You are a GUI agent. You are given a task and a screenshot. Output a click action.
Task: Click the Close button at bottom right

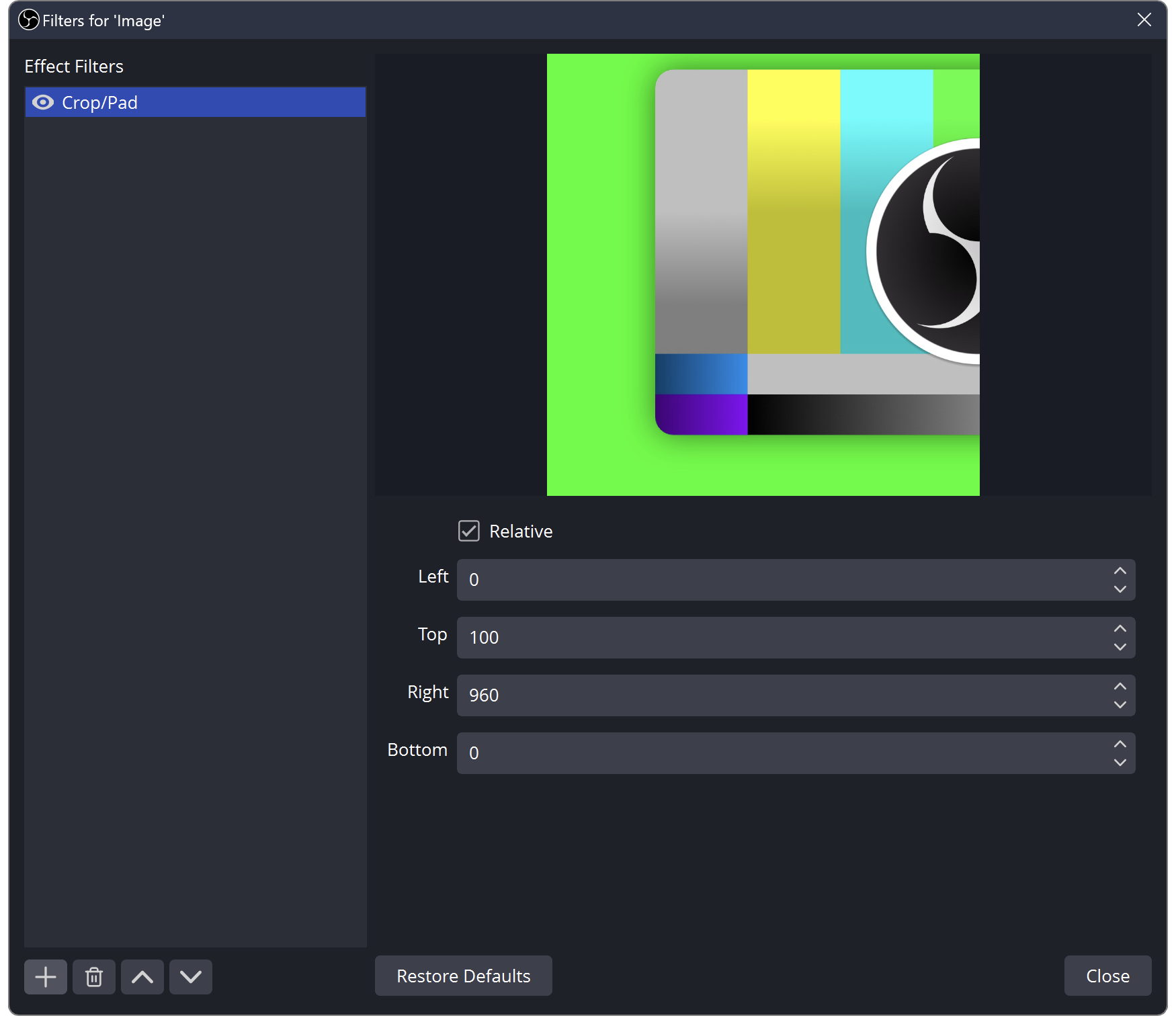tap(1107, 976)
